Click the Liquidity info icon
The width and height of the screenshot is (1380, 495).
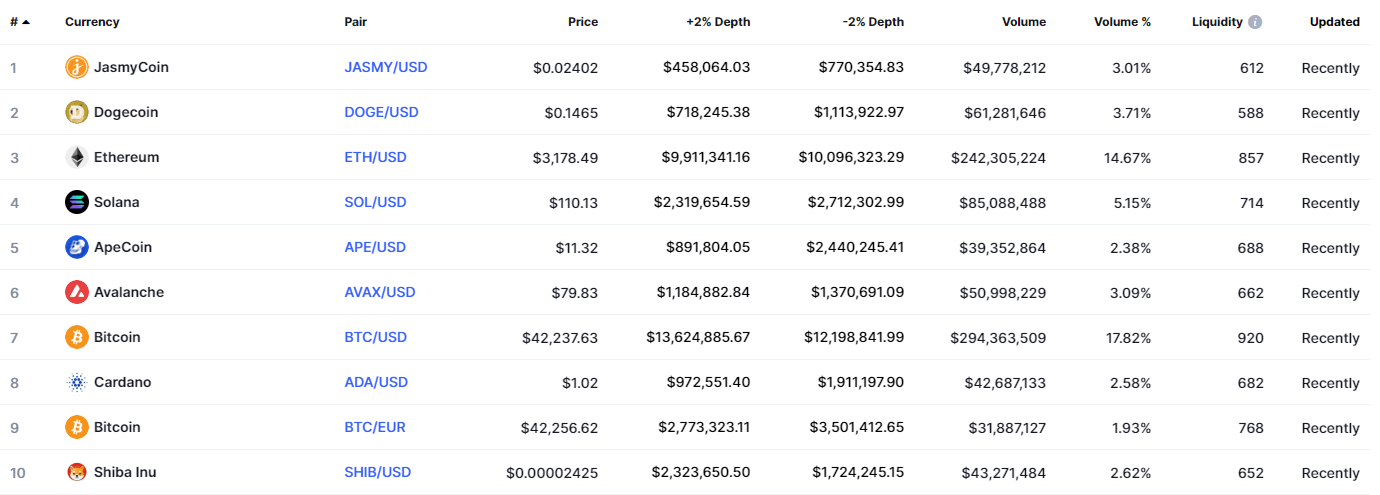click(x=1255, y=22)
